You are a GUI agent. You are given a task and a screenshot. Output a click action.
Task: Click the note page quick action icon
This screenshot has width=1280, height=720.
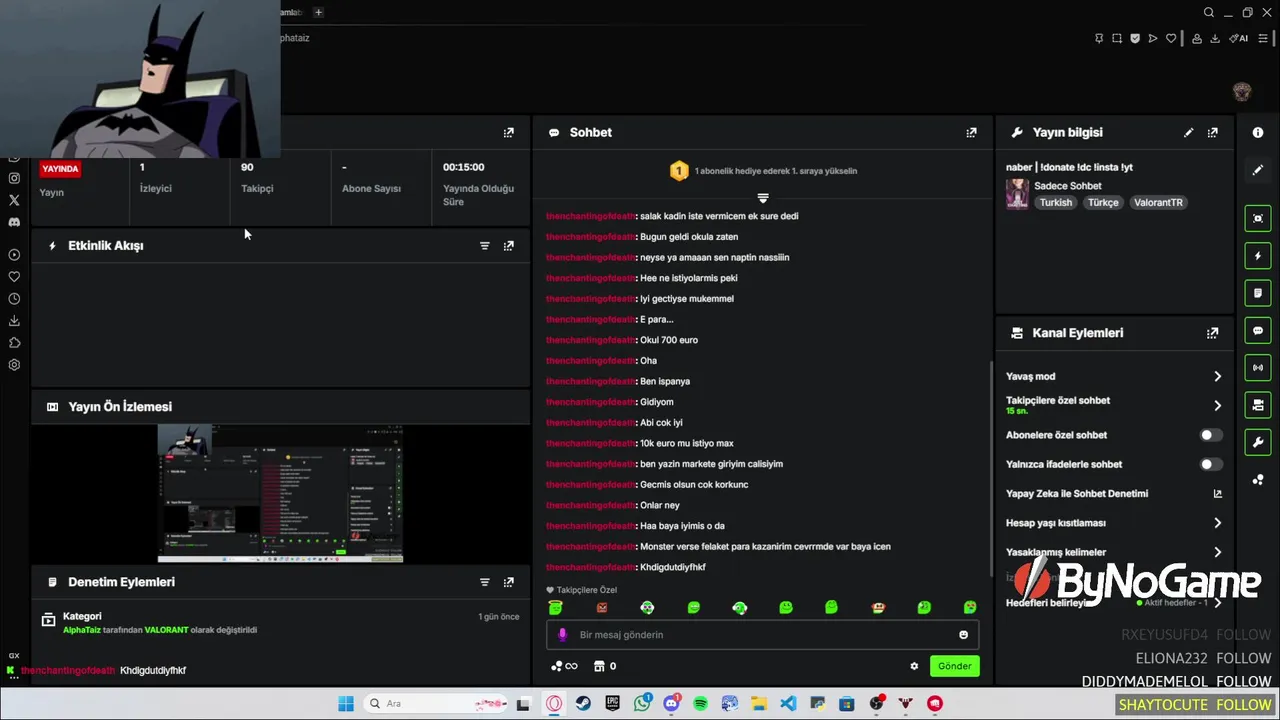[x=1258, y=293]
